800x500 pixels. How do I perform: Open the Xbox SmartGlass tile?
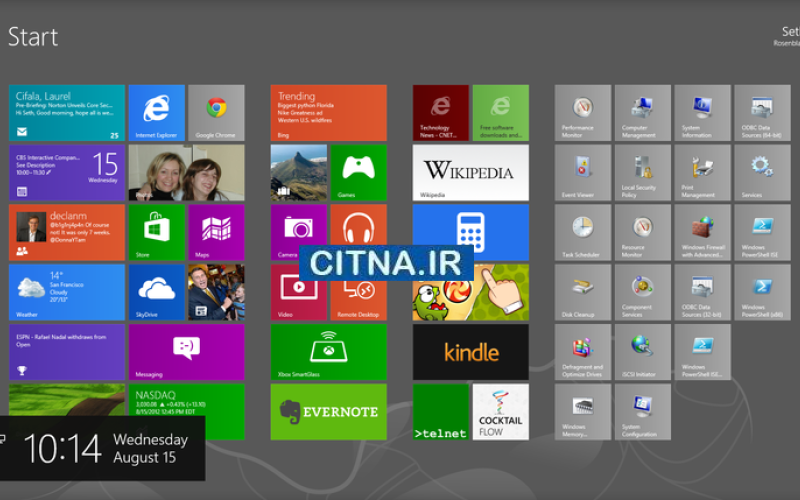point(328,352)
